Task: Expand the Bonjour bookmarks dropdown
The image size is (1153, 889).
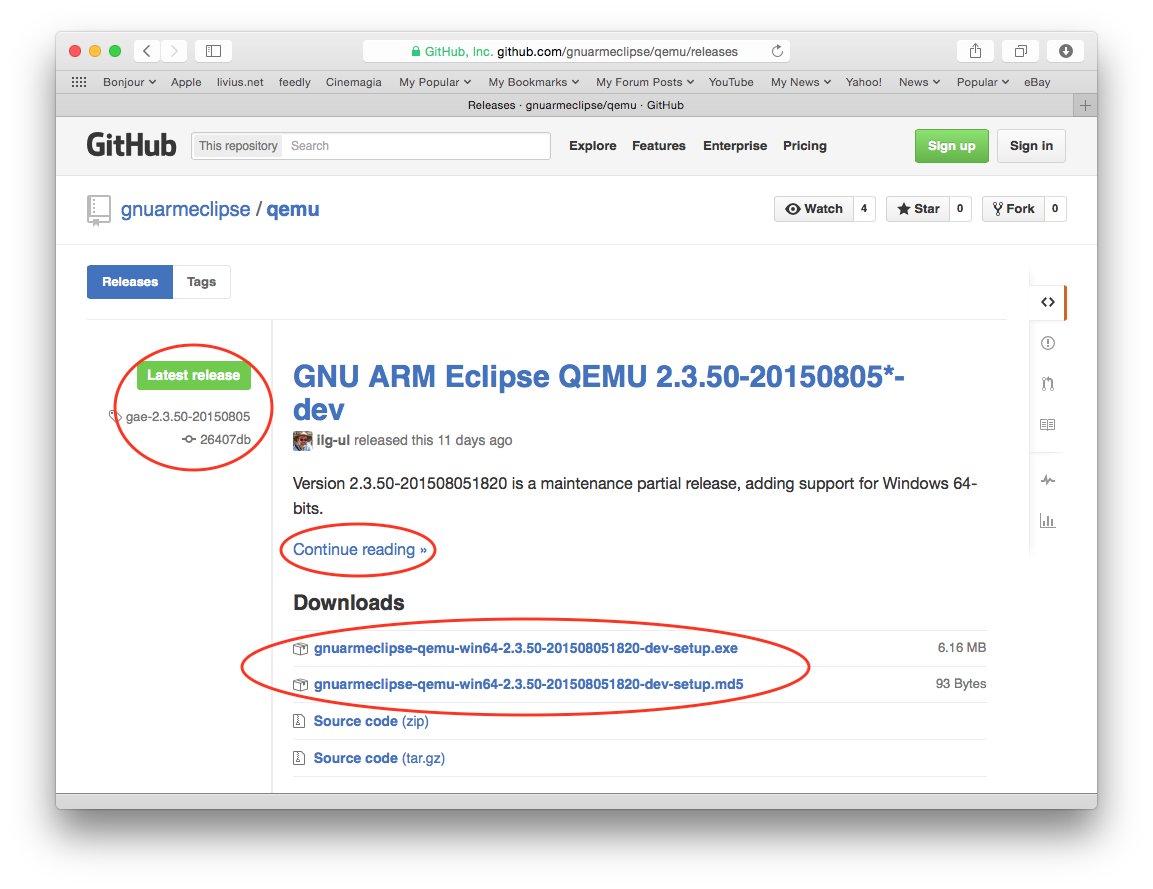Action: click(x=129, y=82)
